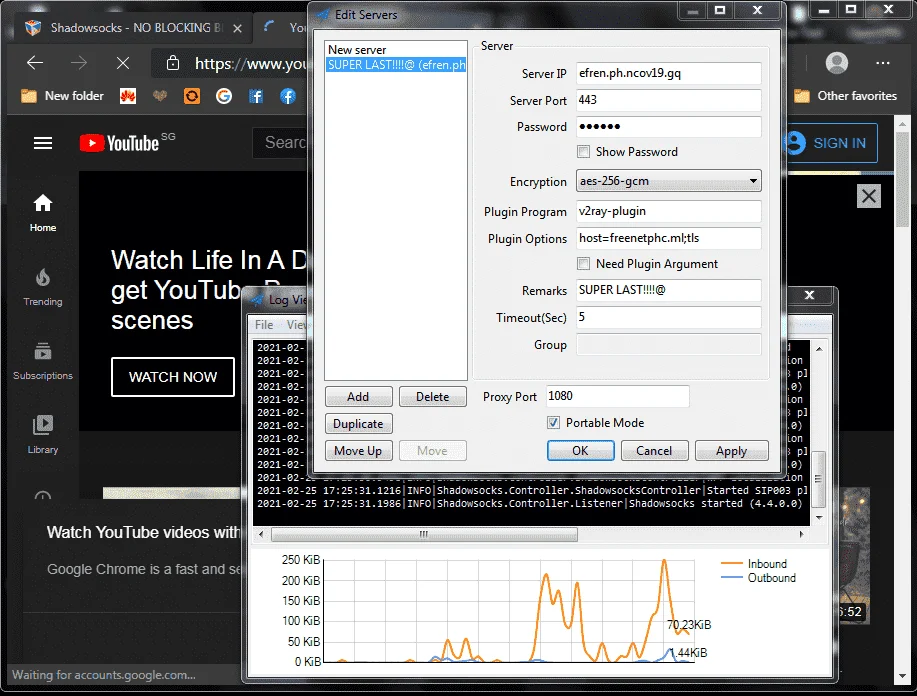Image resolution: width=917 pixels, height=696 pixels.
Task: Dismiss the YouTube banner with the X
Action: click(x=869, y=196)
